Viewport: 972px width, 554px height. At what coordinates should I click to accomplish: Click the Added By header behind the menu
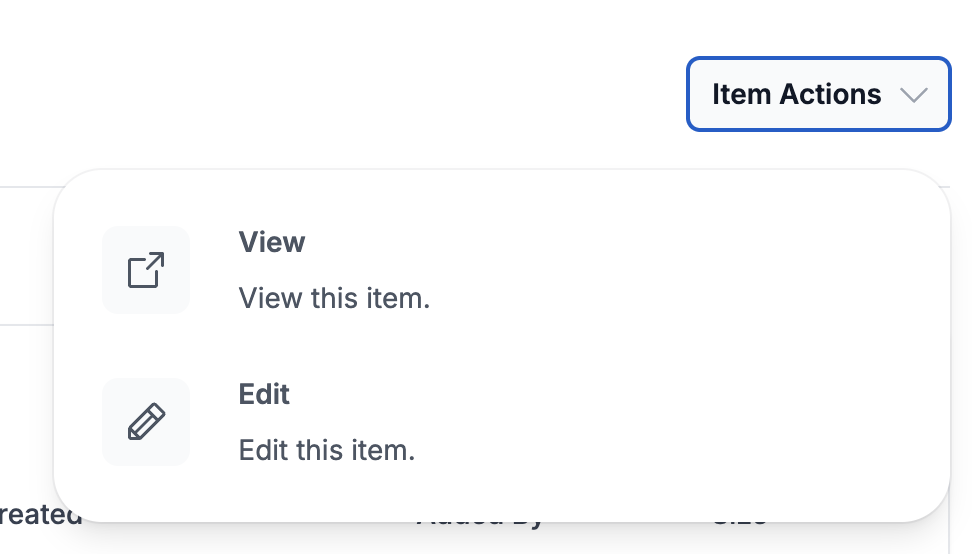[x=480, y=522]
